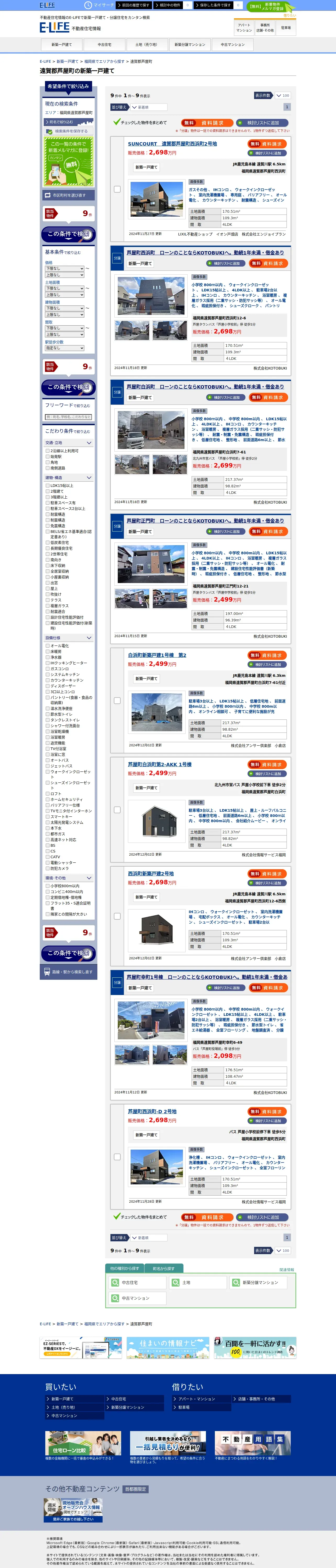
Task: Click the 分譲 badge on 芦屋町幸町1号棟 listing
Action: click(x=117, y=982)
